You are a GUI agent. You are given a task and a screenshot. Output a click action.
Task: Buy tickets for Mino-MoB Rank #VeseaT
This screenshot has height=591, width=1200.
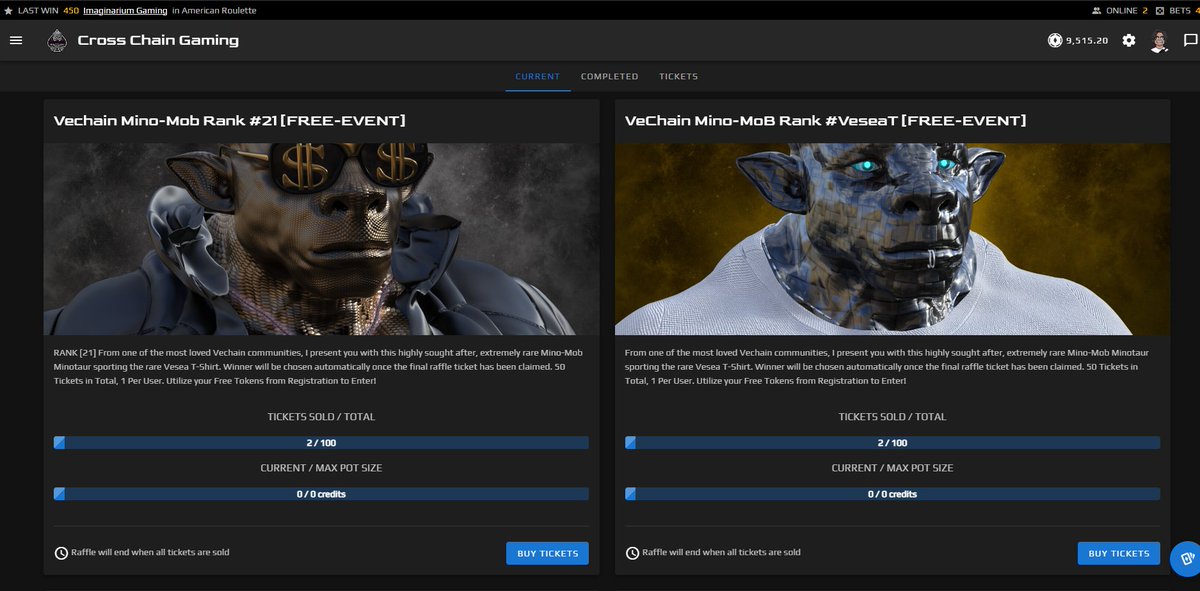click(1119, 553)
